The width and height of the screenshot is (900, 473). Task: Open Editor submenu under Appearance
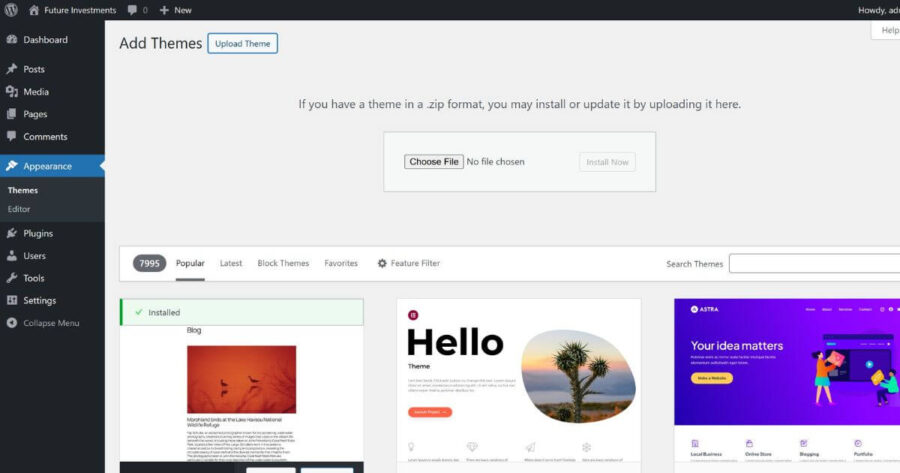click(19, 209)
